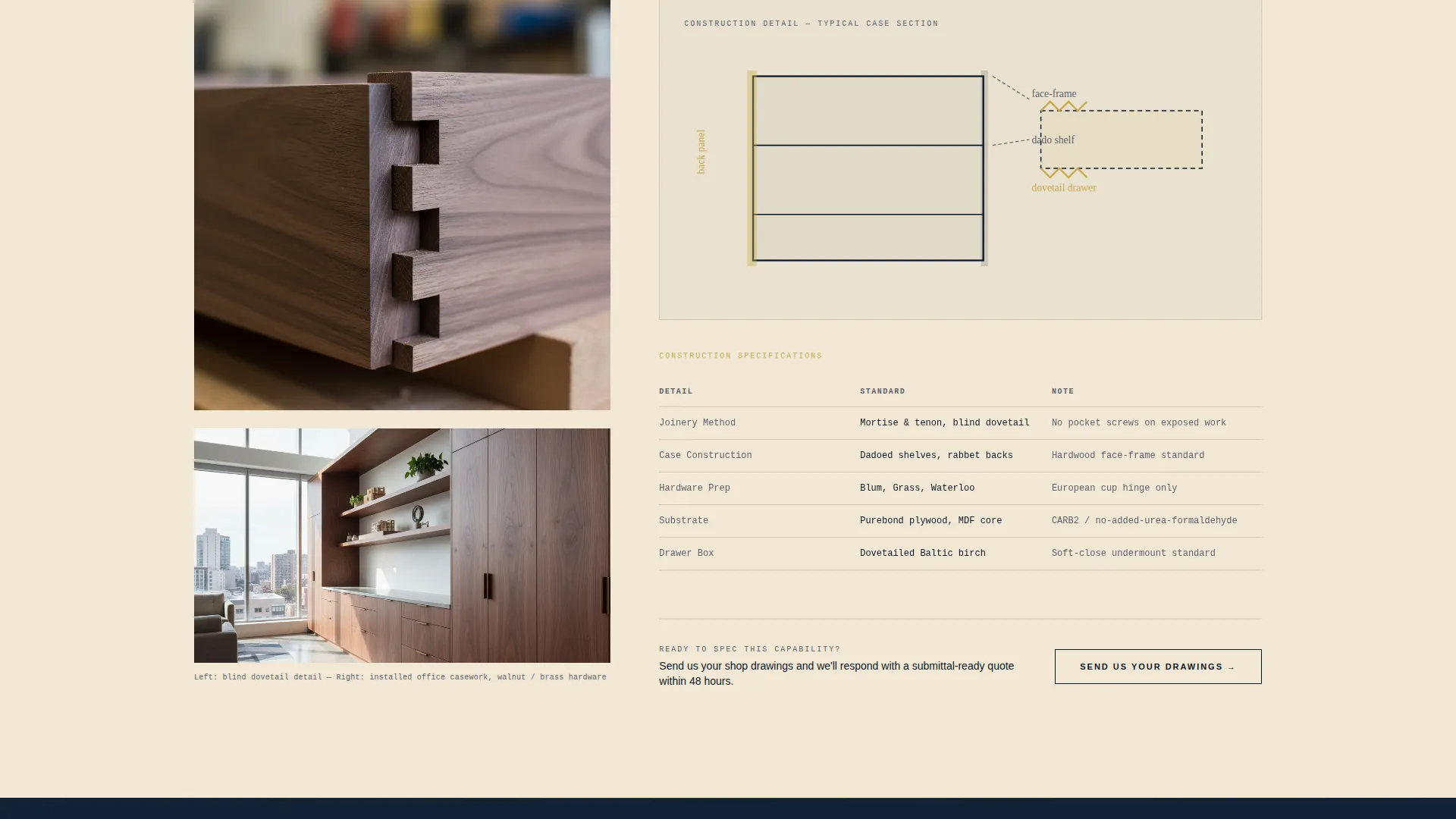
Task: Select 'No pocket screws on exposed work' note
Action: 1139,423
